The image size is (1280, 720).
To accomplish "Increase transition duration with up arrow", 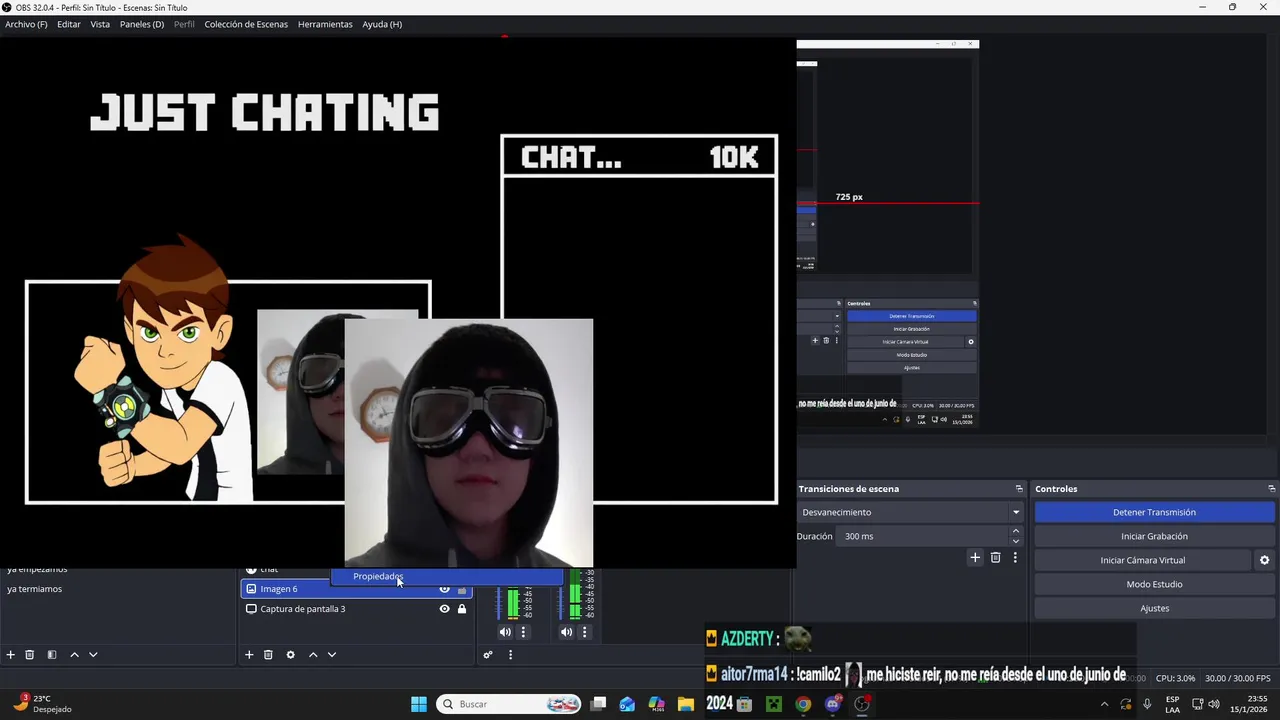I will [x=1016, y=532].
